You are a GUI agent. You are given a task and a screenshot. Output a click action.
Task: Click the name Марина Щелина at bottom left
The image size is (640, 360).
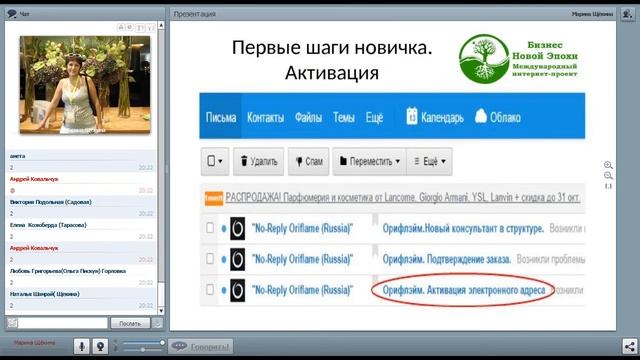click(34, 343)
